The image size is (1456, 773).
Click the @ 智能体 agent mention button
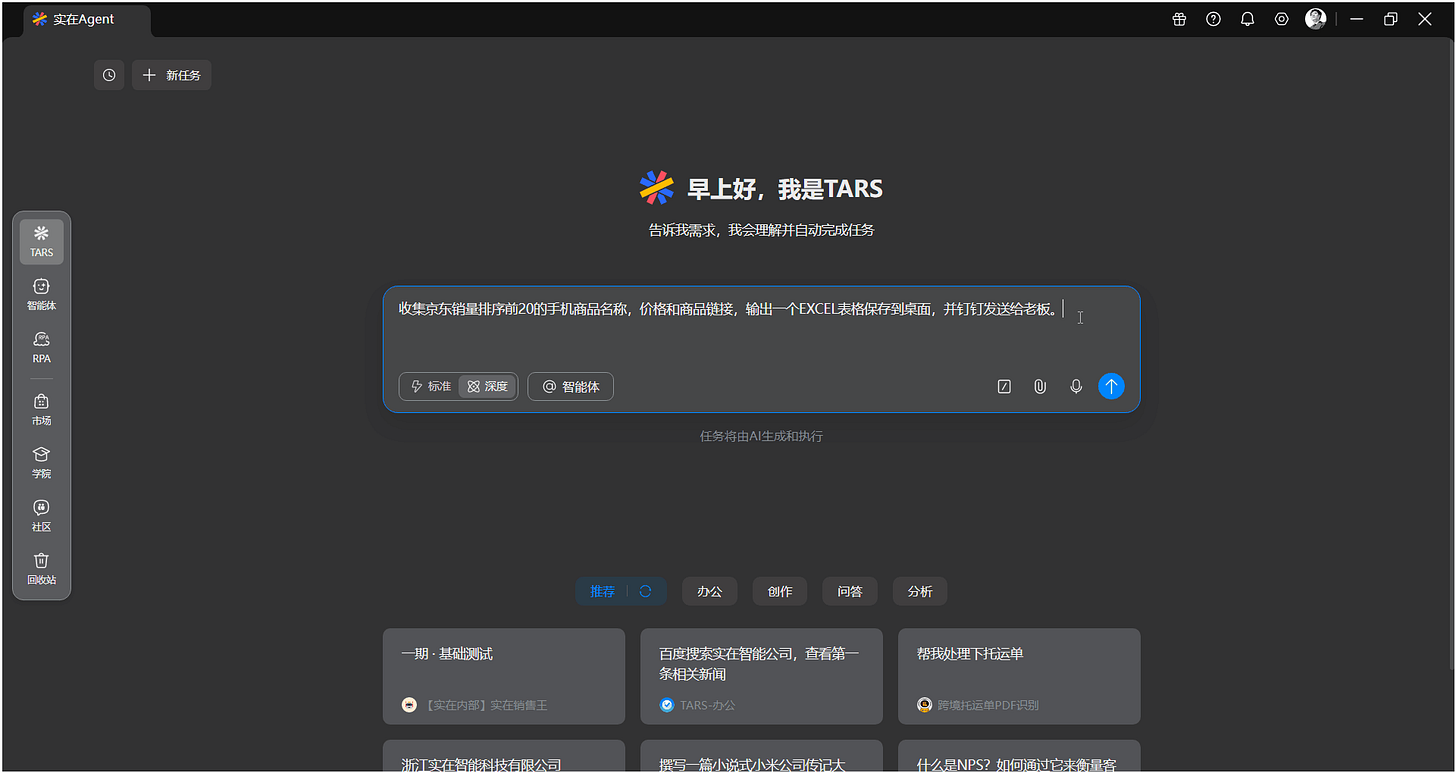point(570,386)
